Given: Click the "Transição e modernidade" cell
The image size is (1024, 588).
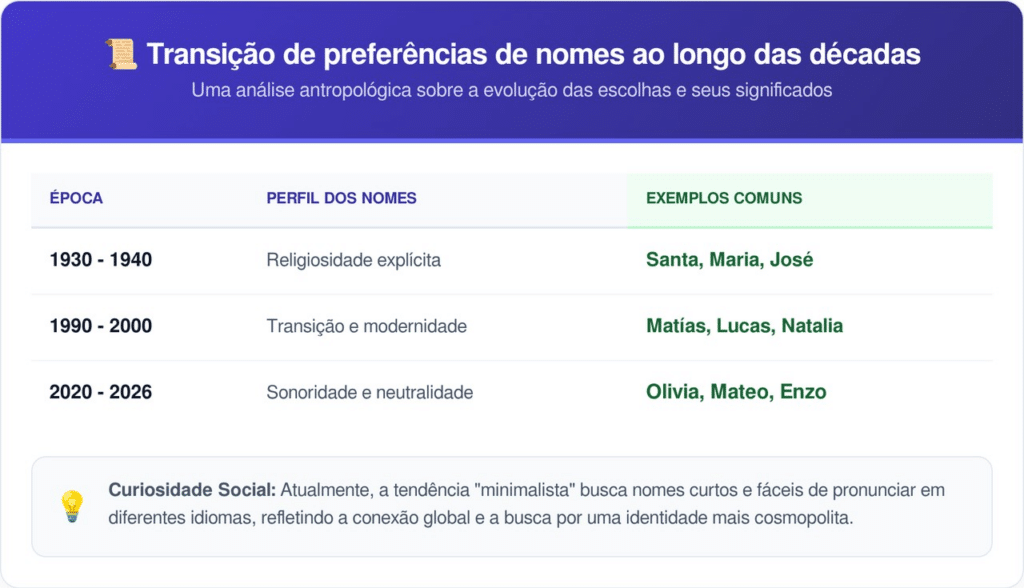Looking at the screenshot, I should [x=366, y=326].
